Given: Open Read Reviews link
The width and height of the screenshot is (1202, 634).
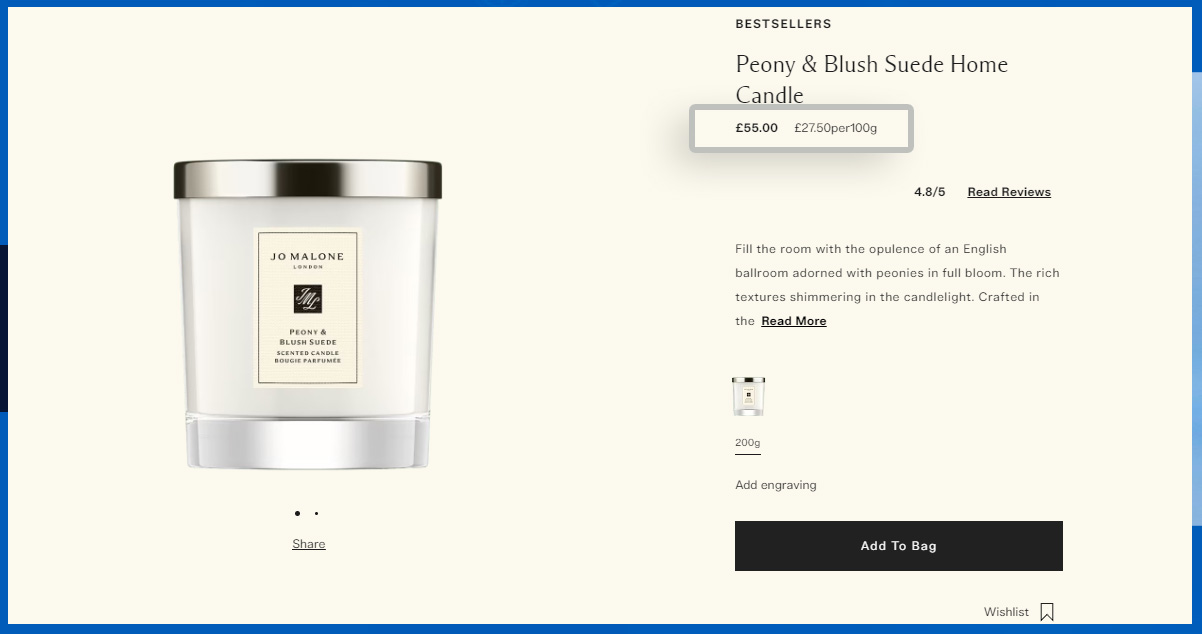Looking at the screenshot, I should tap(1009, 192).
